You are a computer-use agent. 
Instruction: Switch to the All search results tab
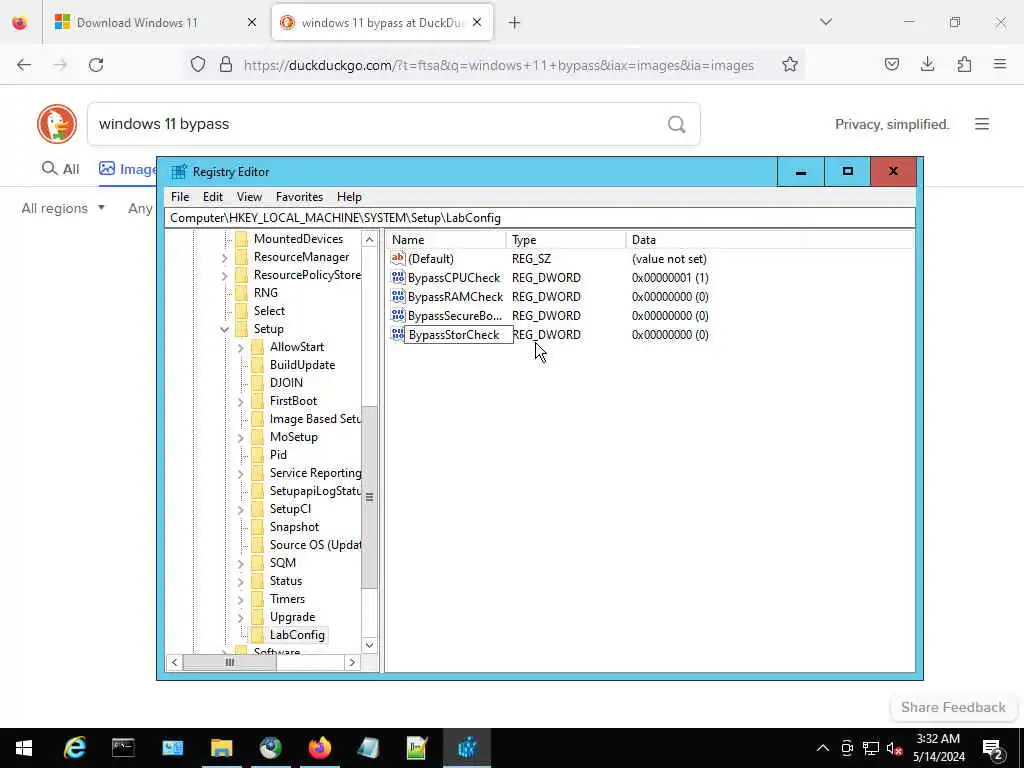pyautogui.click(x=60, y=169)
